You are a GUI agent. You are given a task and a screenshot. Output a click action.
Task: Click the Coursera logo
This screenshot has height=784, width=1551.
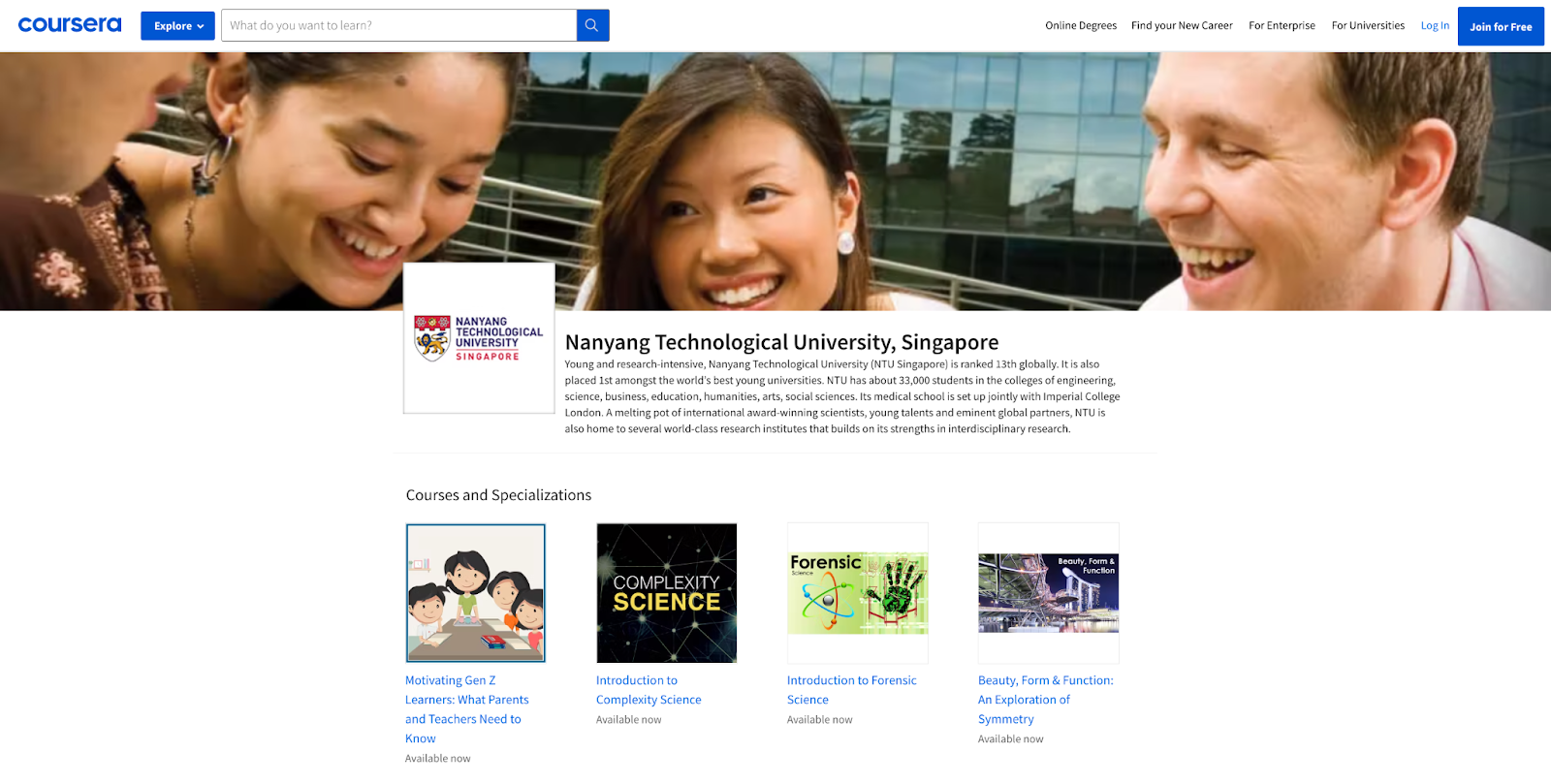click(x=70, y=25)
